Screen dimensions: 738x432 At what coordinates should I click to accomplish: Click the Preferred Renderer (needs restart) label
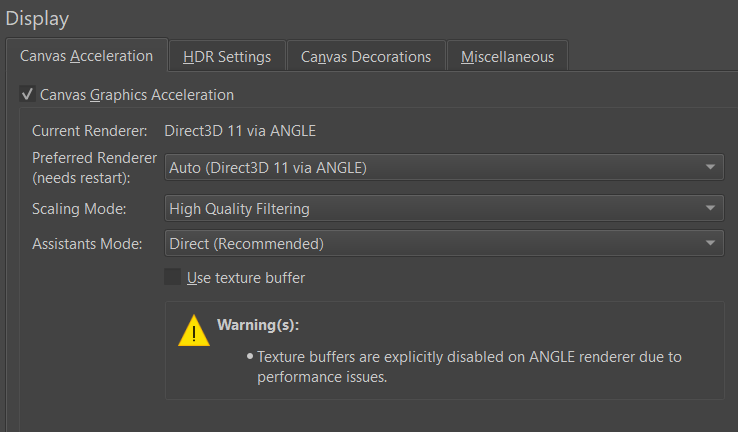tap(95, 167)
